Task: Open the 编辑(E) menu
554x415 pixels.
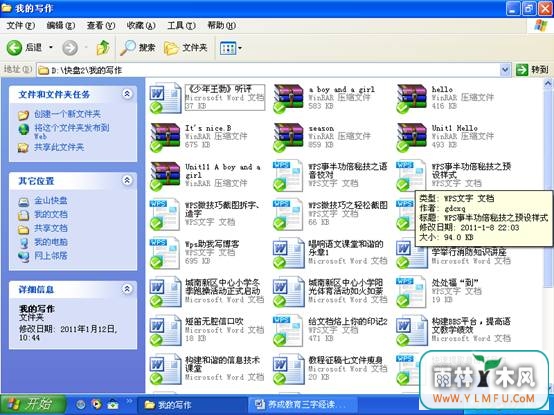Action: click(60, 25)
